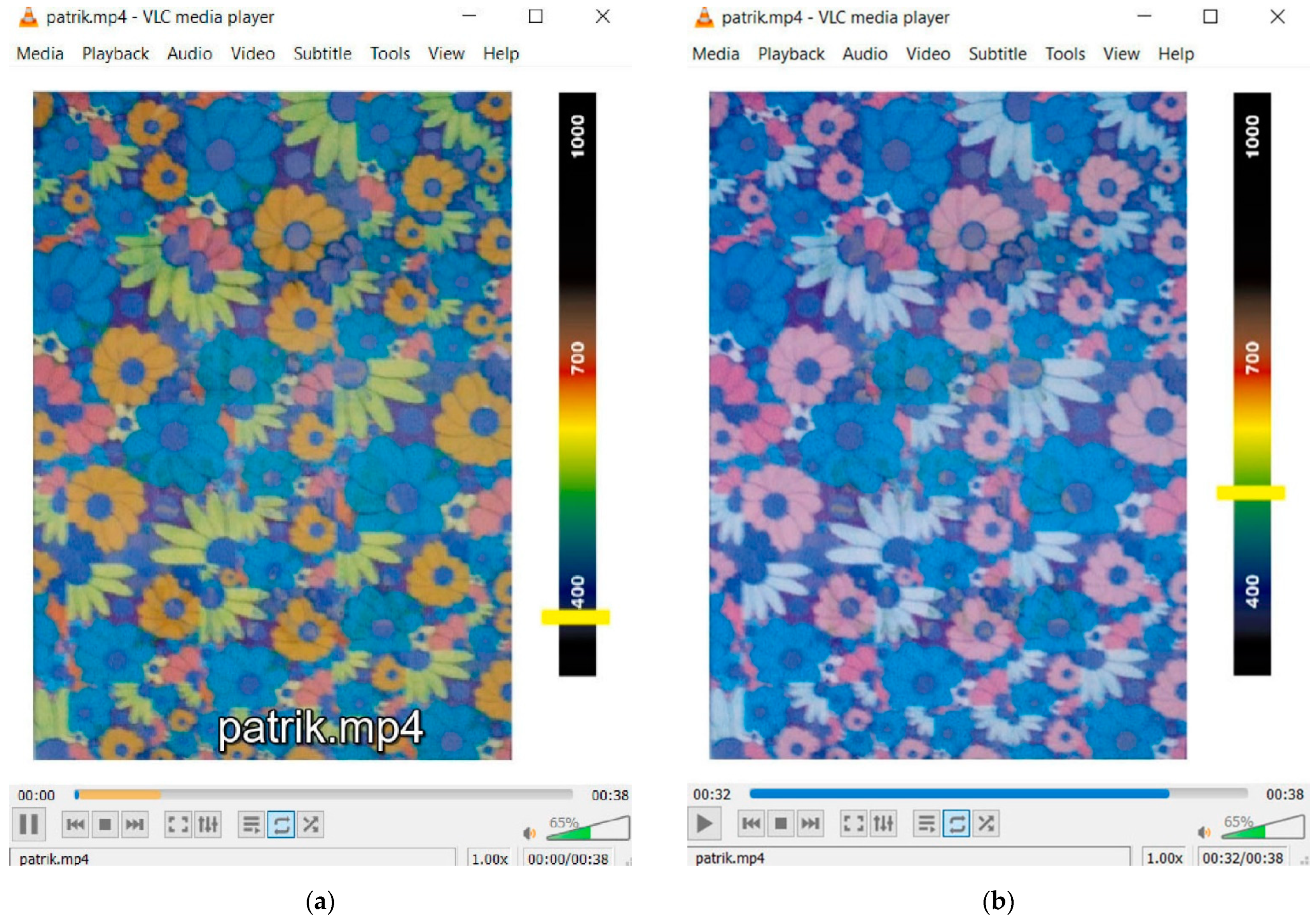Viewport: 1316px width, 922px height.
Task: Toggle loop mode in the right player
Action: 956,823
